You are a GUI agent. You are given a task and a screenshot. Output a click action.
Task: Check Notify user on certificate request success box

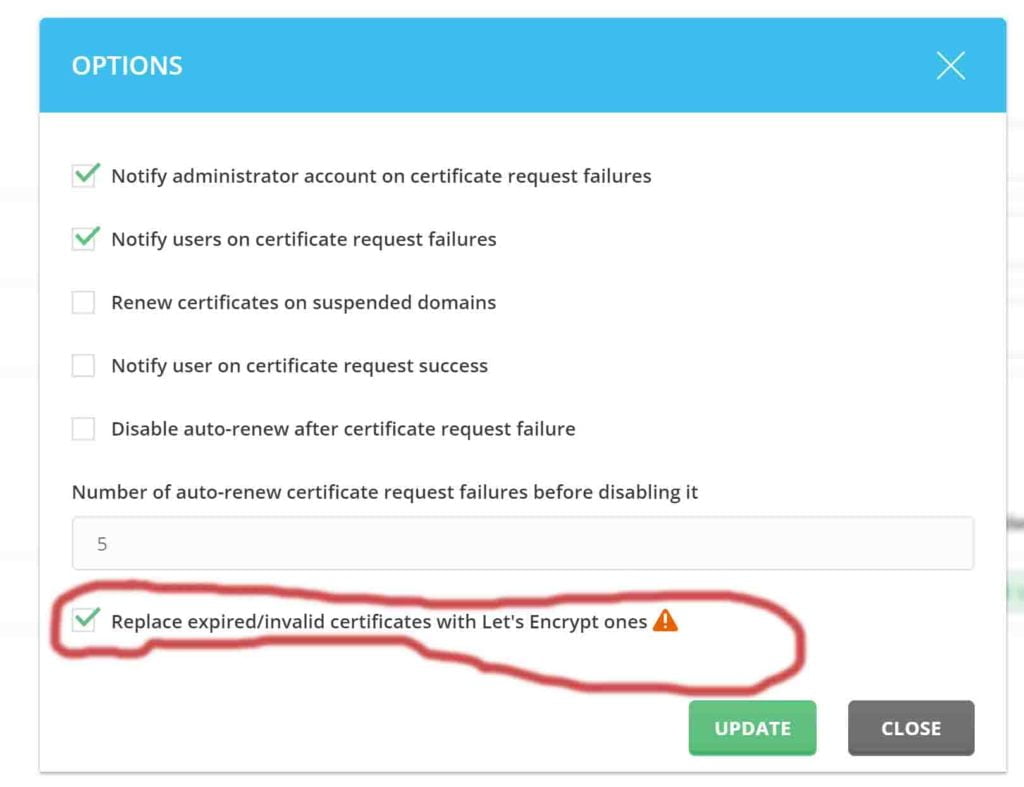click(83, 365)
